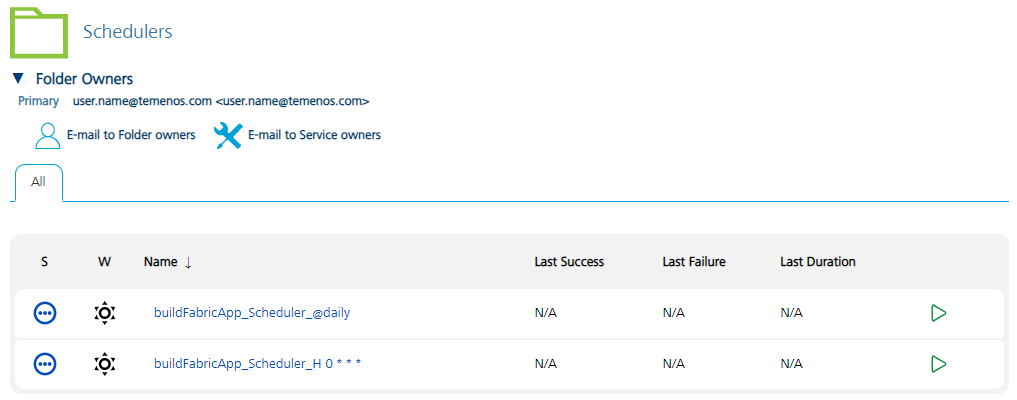Viewport: 1017px width, 400px height.
Task: Open buildFabricApp_Scheduler_H 0 * * * job link
Action: 257,364
